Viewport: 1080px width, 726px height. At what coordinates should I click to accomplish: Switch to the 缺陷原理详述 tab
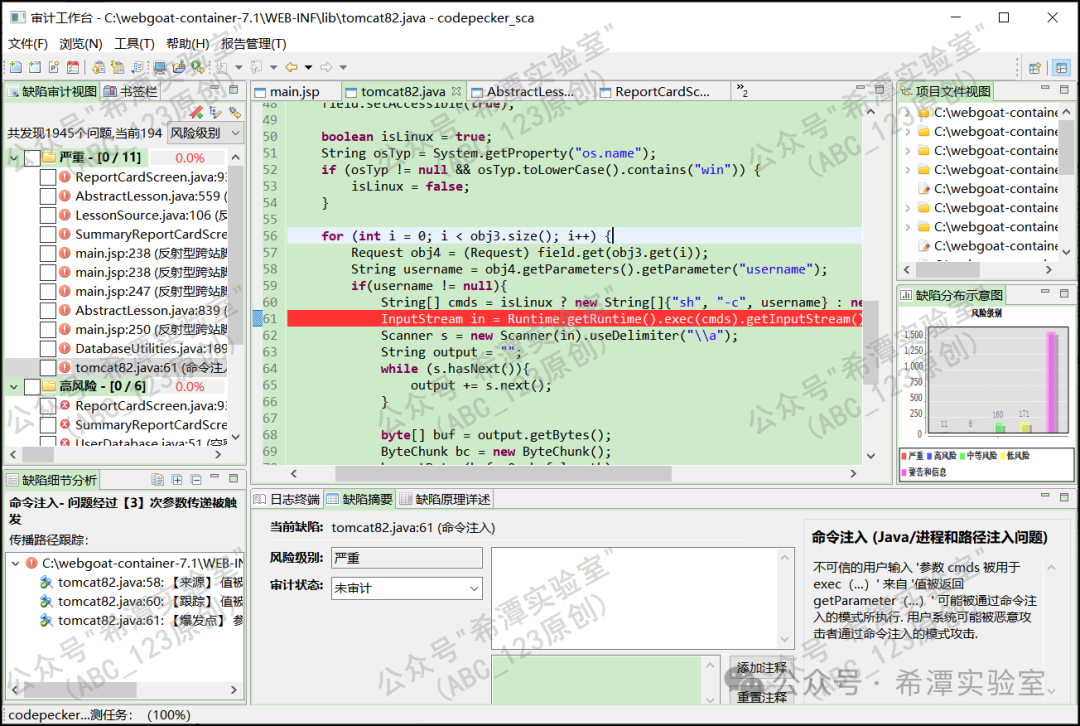445,499
